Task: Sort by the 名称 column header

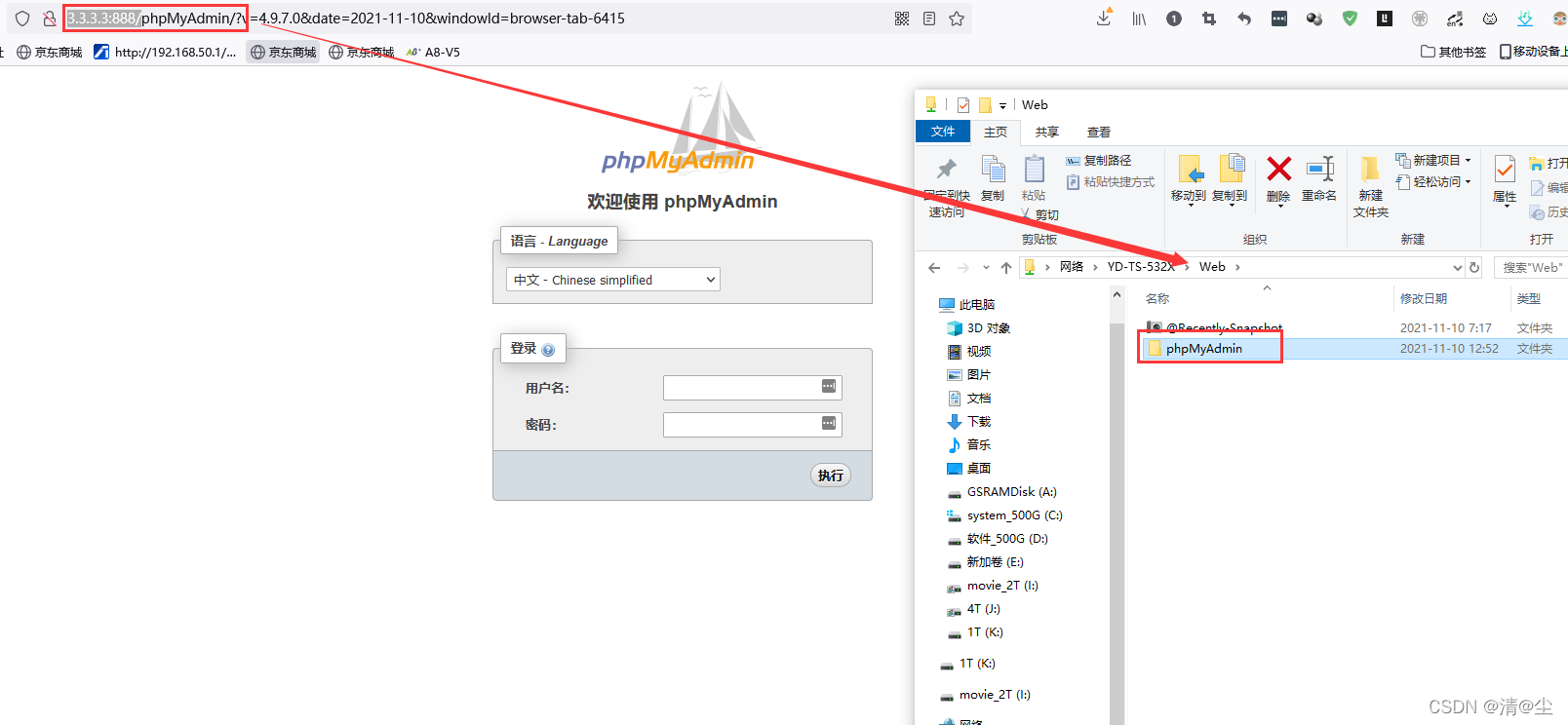Action: tap(1157, 299)
